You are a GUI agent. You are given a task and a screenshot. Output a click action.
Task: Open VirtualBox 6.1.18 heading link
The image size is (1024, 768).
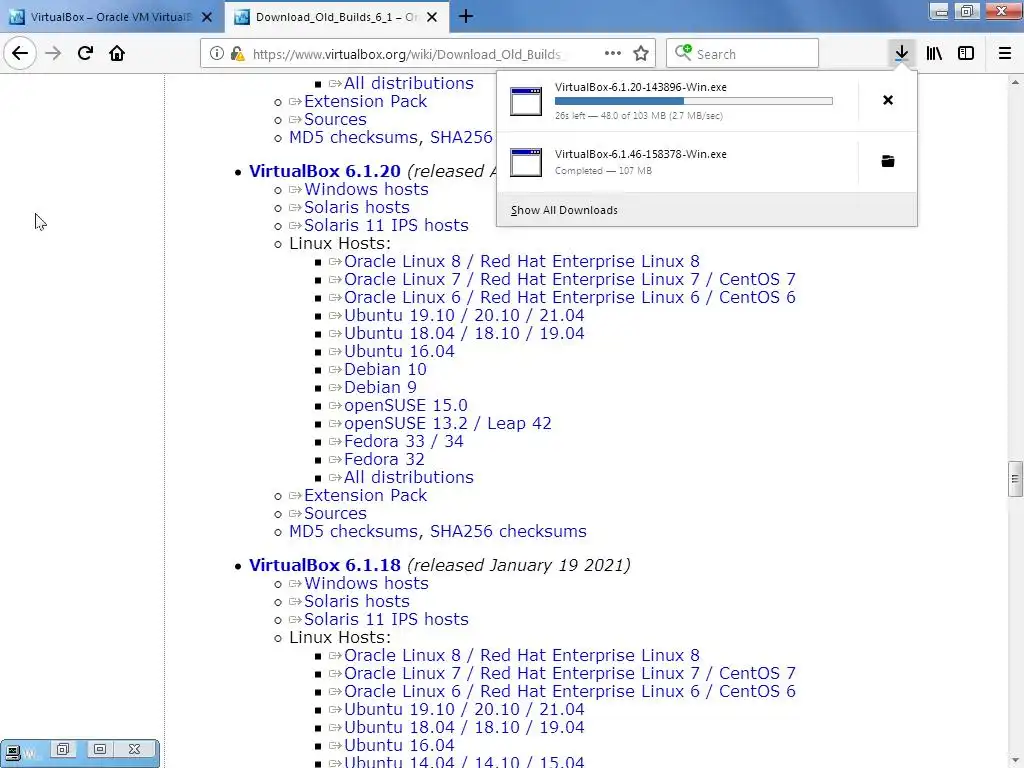325,565
